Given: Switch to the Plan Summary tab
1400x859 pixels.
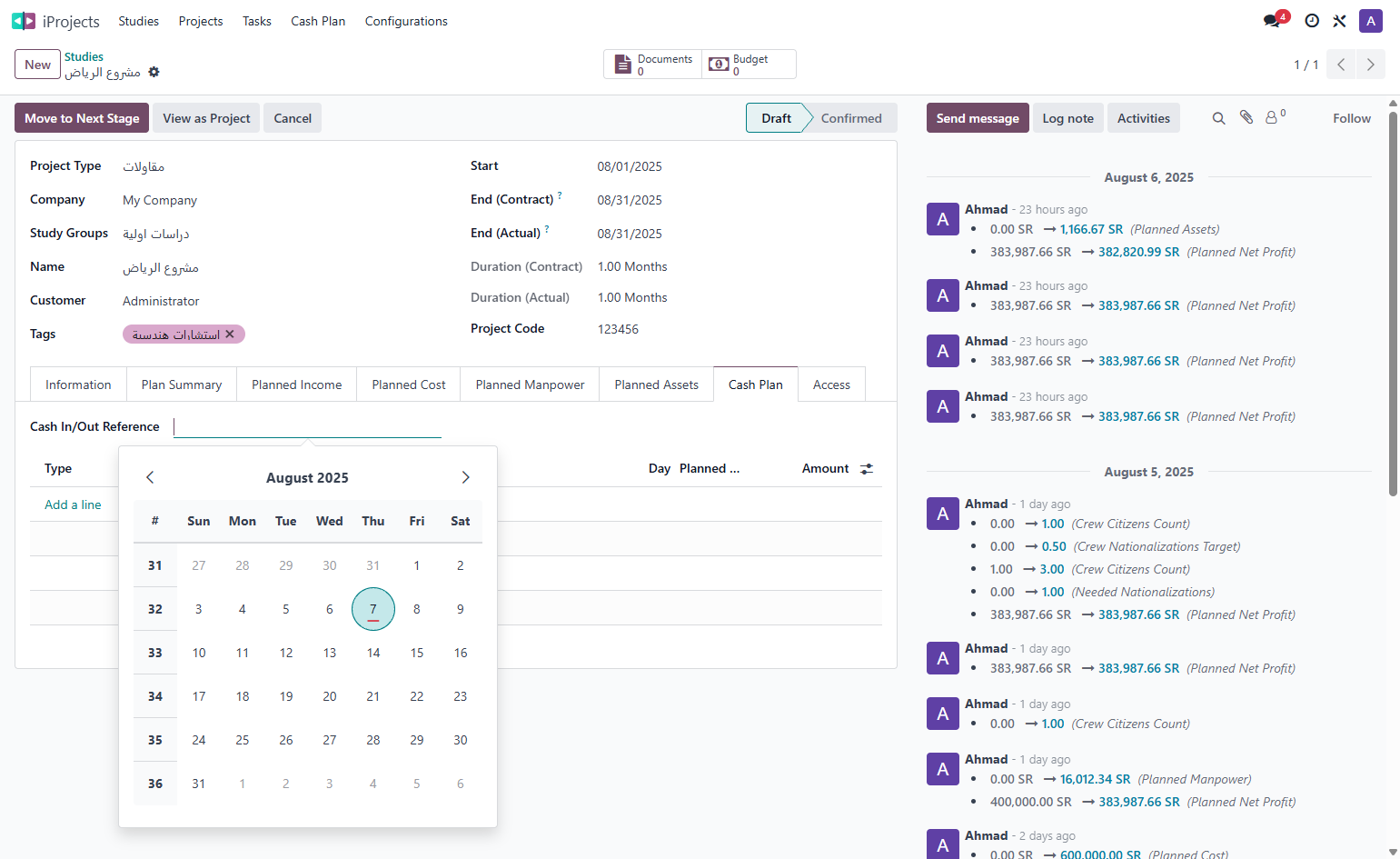Looking at the screenshot, I should (x=182, y=385).
